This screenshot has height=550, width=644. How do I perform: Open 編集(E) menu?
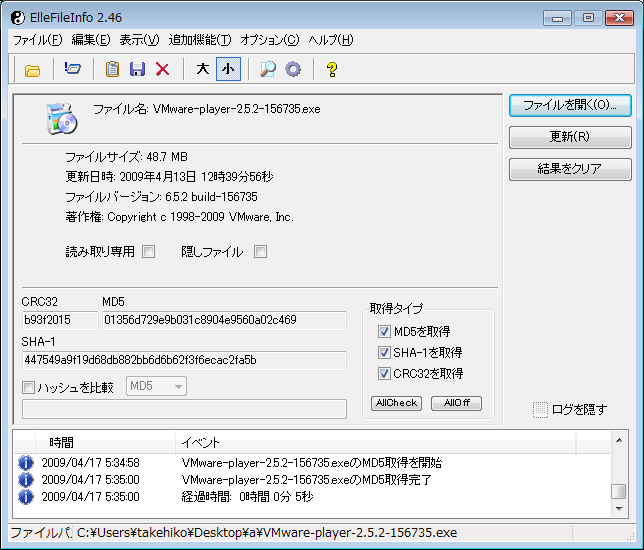91,40
